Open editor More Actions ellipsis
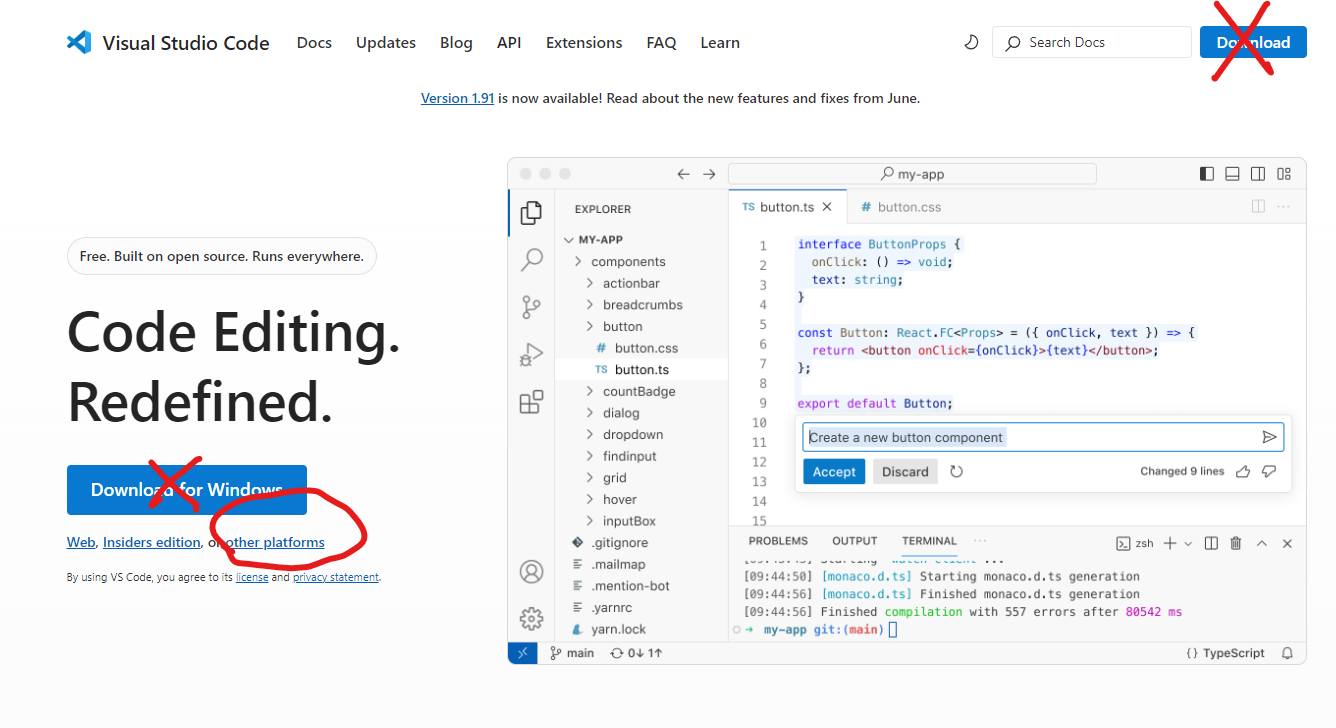This screenshot has height=728, width=1336. [1284, 207]
